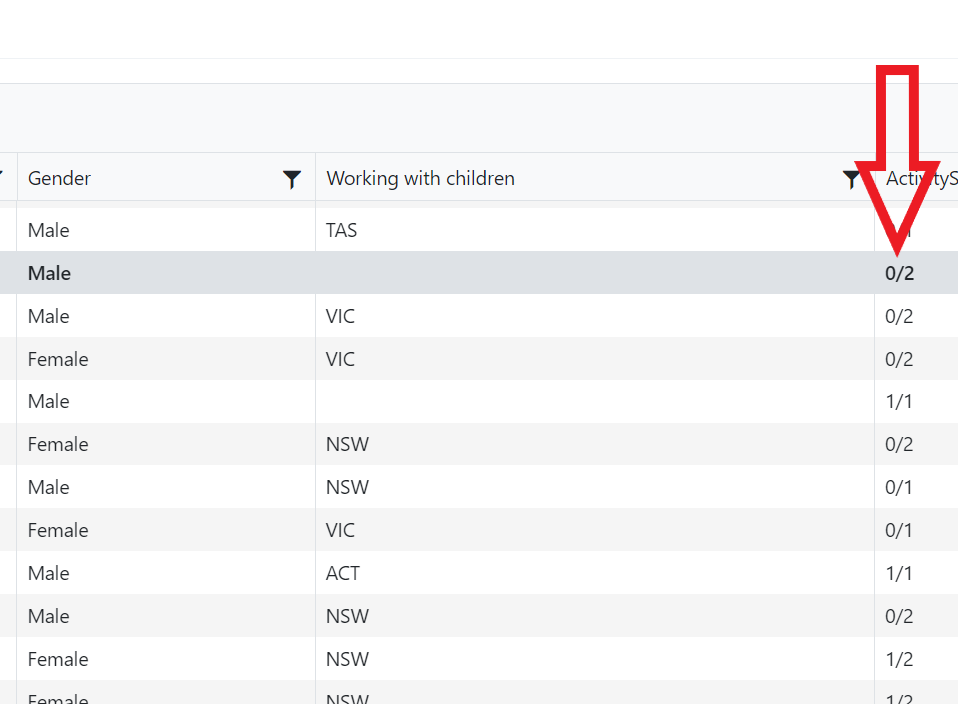Sort by the Gender column header
Screen dimensions: 958x704
59,178
